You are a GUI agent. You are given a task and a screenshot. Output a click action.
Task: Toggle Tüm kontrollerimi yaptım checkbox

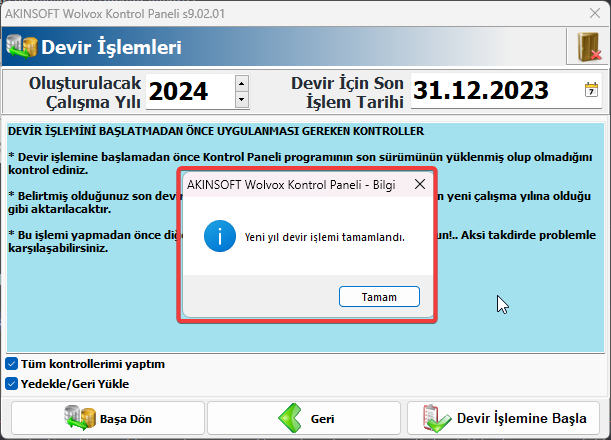click(11, 364)
